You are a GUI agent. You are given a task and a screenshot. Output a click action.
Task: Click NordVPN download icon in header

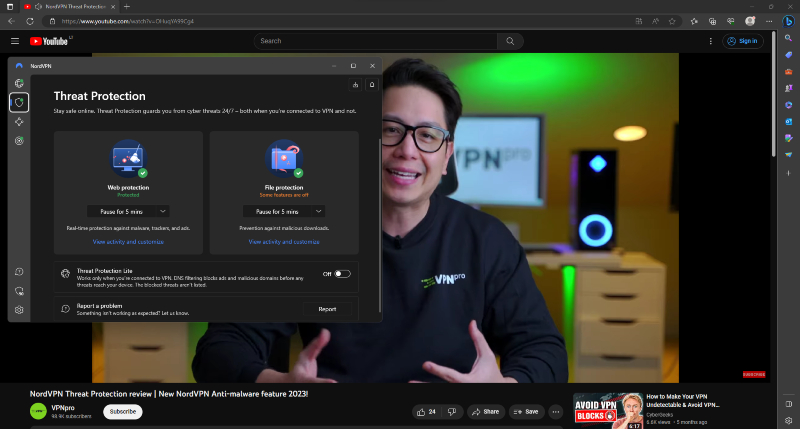tap(356, 85)
